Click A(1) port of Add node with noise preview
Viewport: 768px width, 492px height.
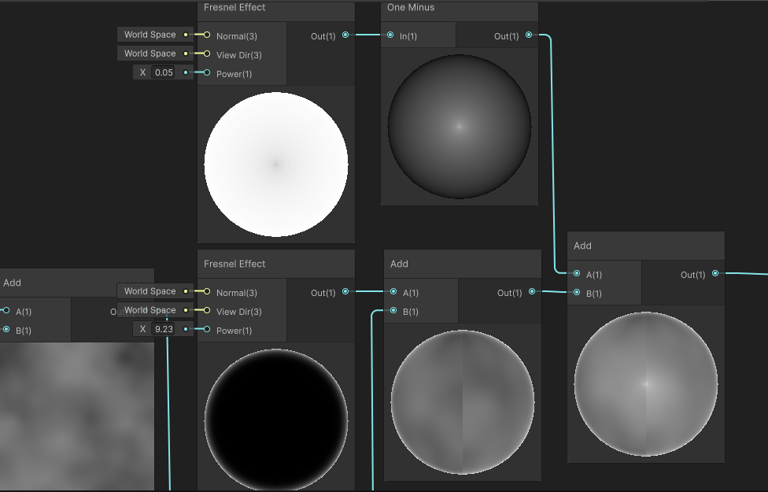tap(6, 310)
